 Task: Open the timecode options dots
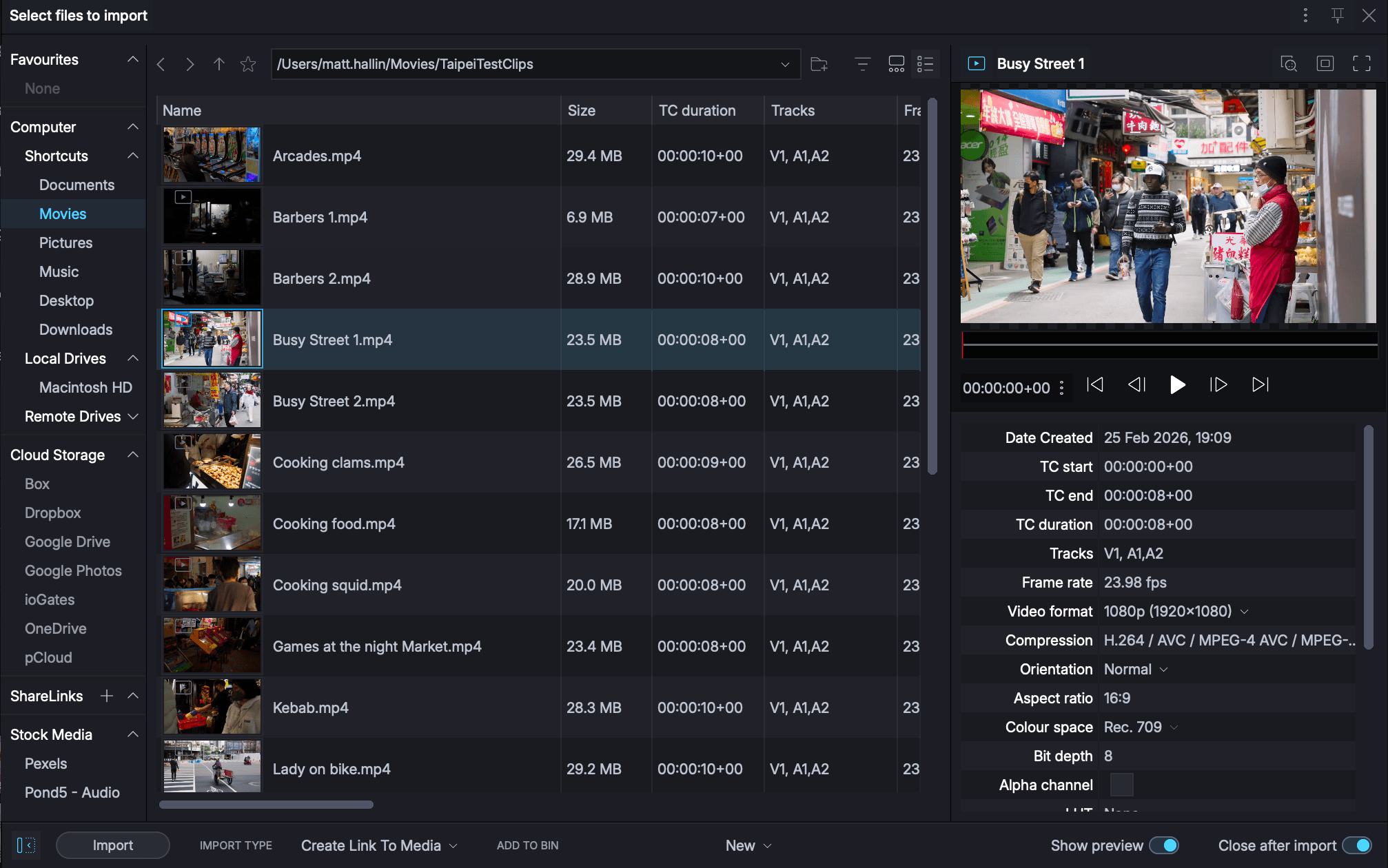(1062, 388)
